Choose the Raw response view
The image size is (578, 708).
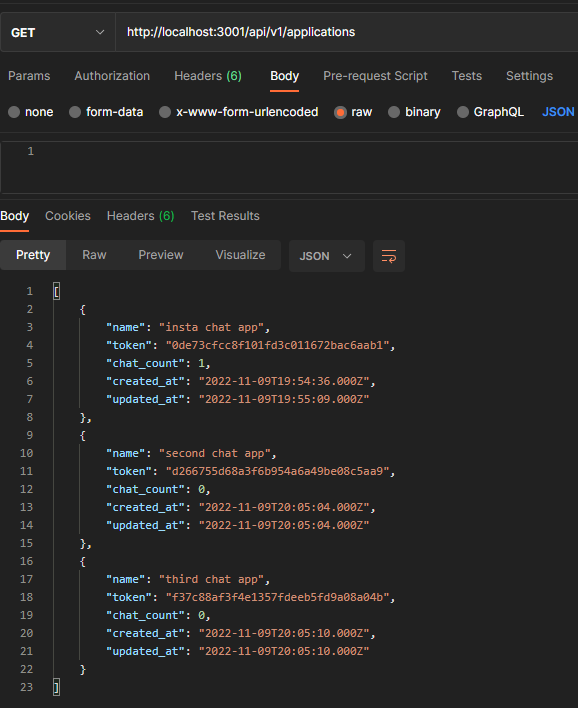(94, 255)
